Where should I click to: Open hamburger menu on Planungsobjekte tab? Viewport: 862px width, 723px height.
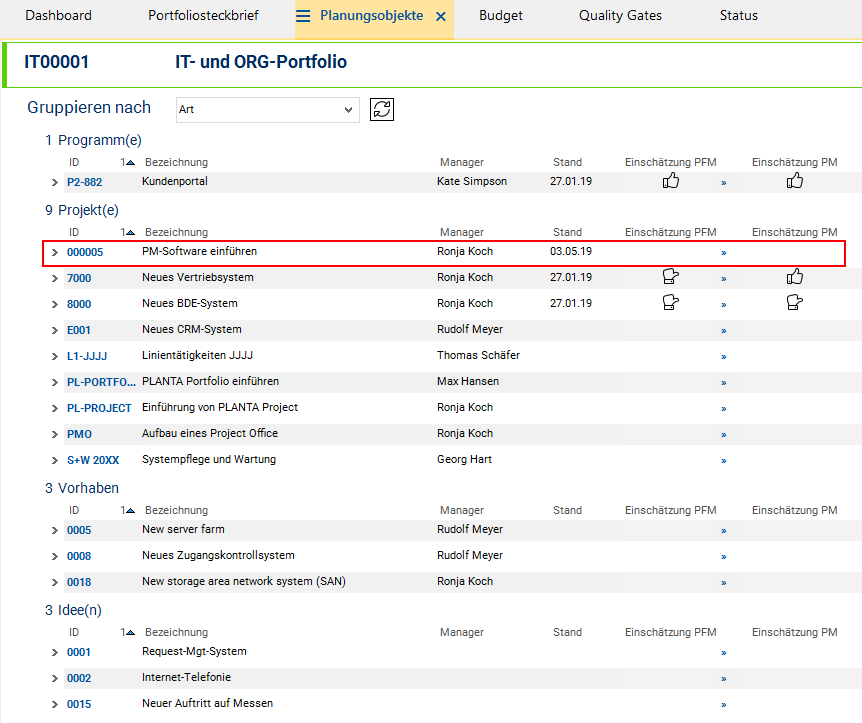303,16
